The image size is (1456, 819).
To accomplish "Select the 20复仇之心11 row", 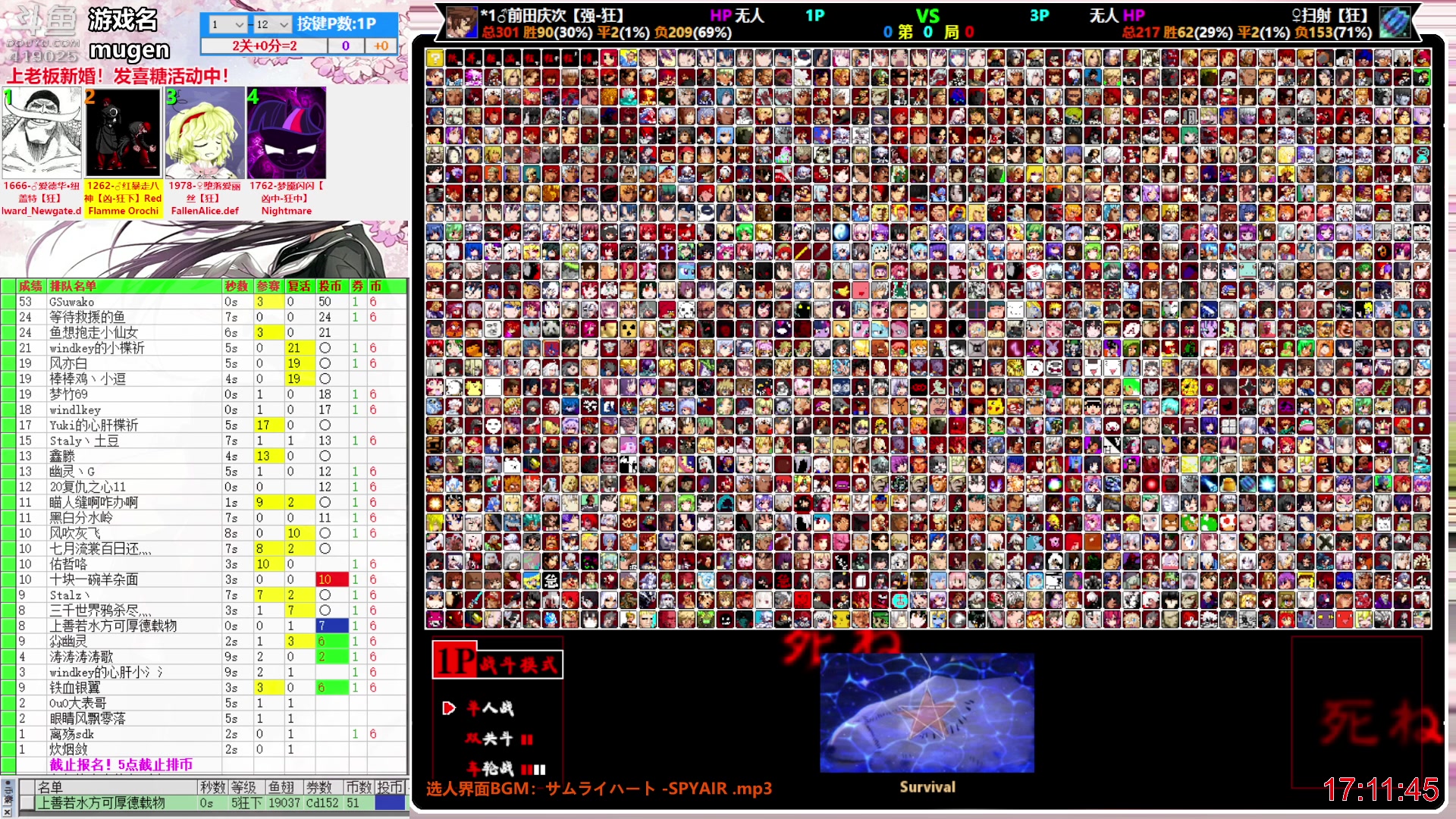I will point(205,487).
